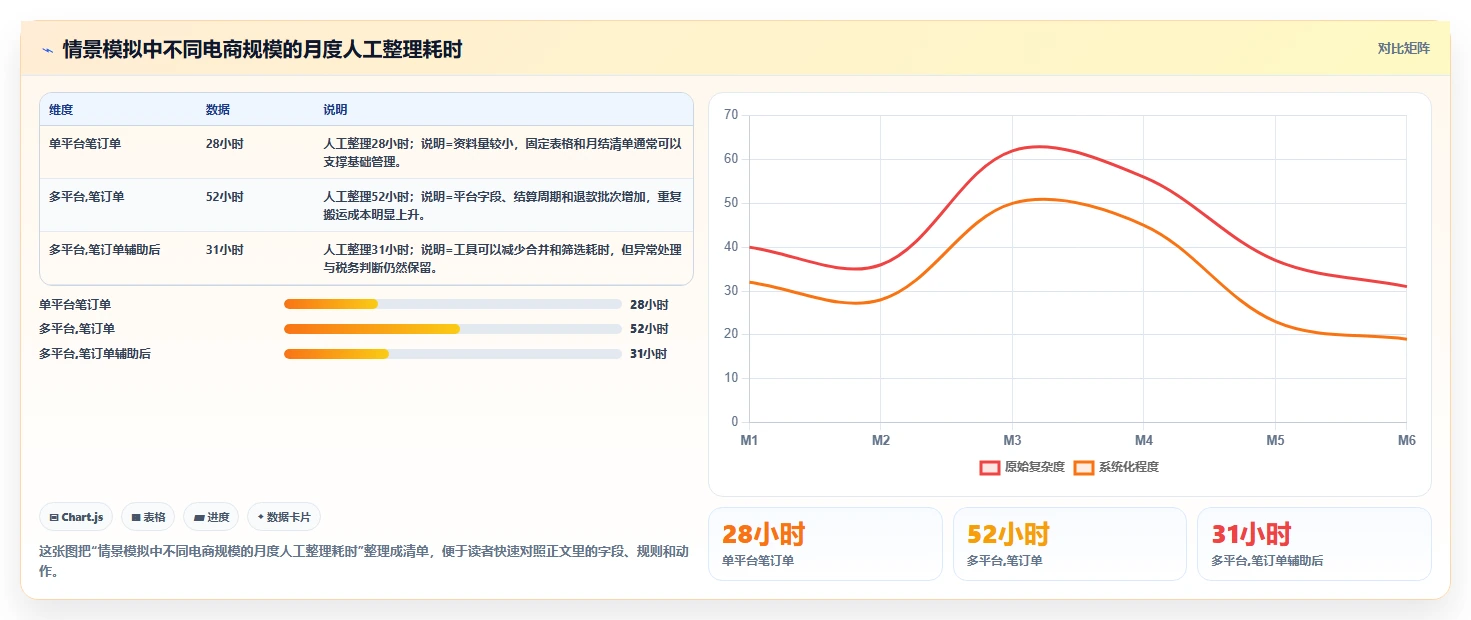1471x620 pixels.
Task: Click the Chart.js tag chip
Action: pos(76,517)
